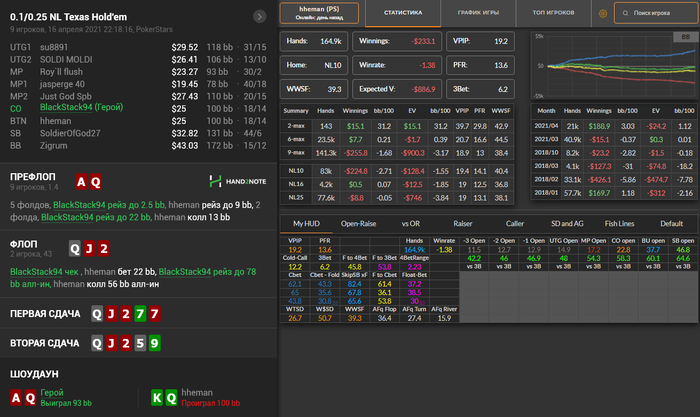Toggle the BB button on the graph
The height and width of the screenshot is (417, 700).
click(685, 35)
